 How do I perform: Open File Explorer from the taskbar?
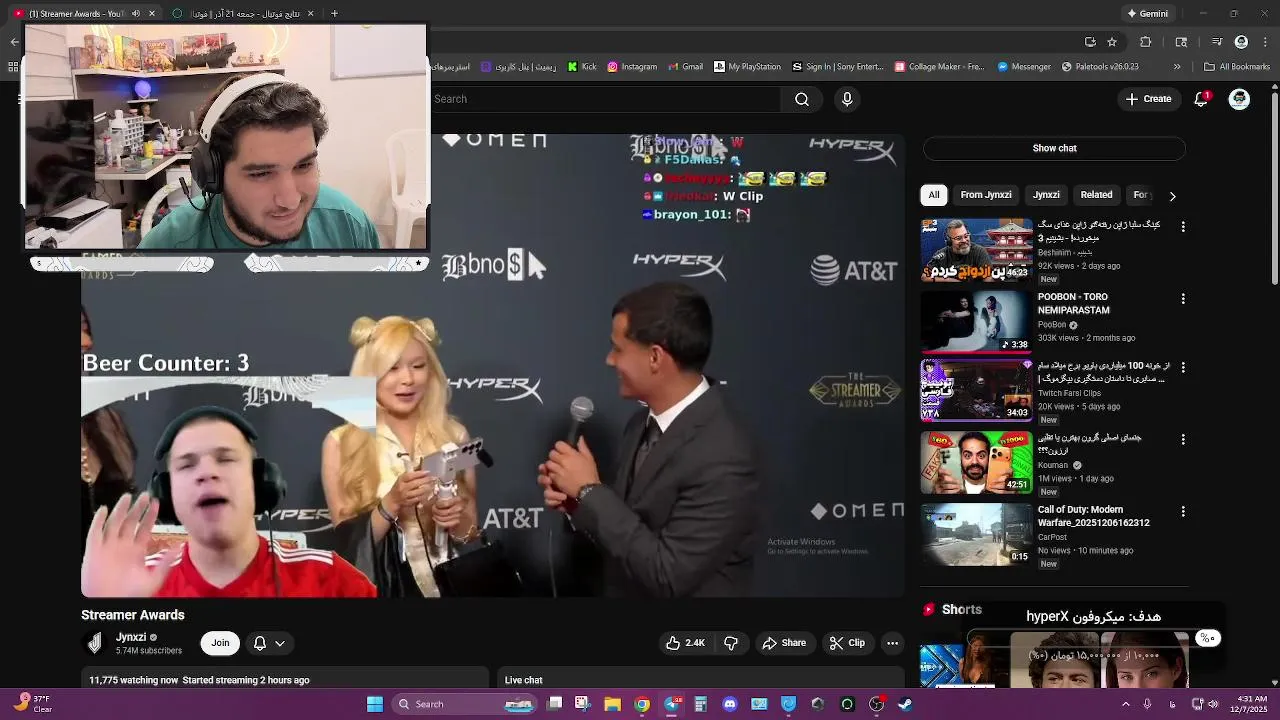point(612,704)
